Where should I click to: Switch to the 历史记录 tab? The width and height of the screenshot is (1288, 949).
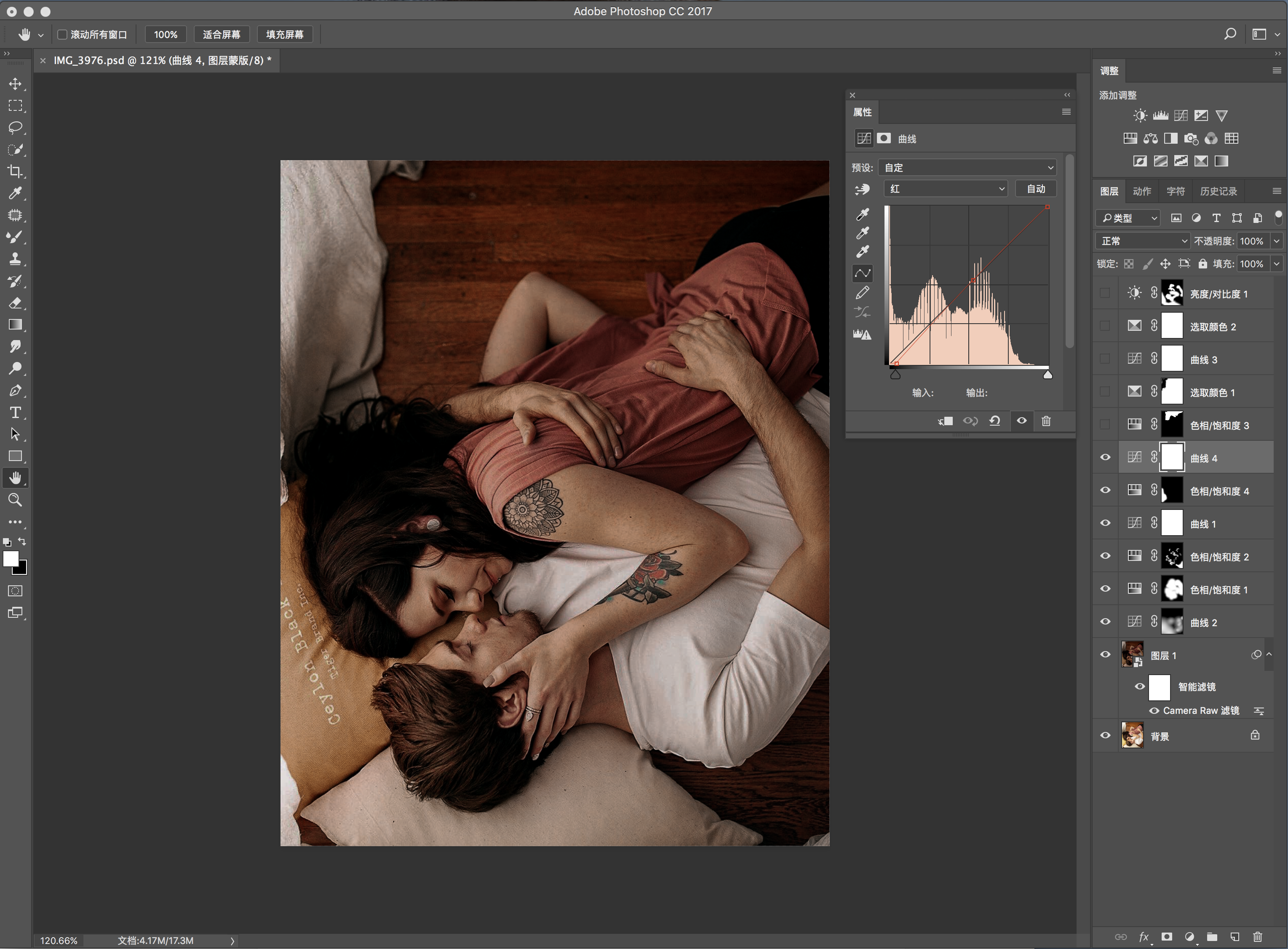[x=1218, y=191]
